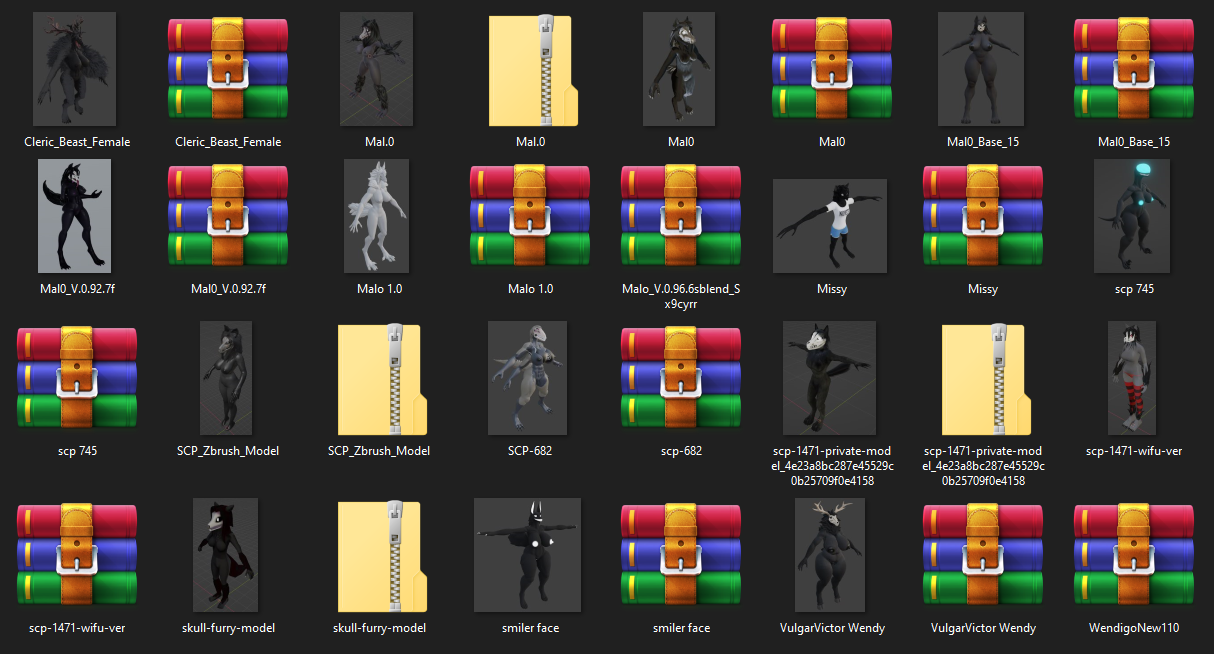Select the Malo 1.0 white model thumbnail
The image size is (1214, 654).
(x=377, y=216)
